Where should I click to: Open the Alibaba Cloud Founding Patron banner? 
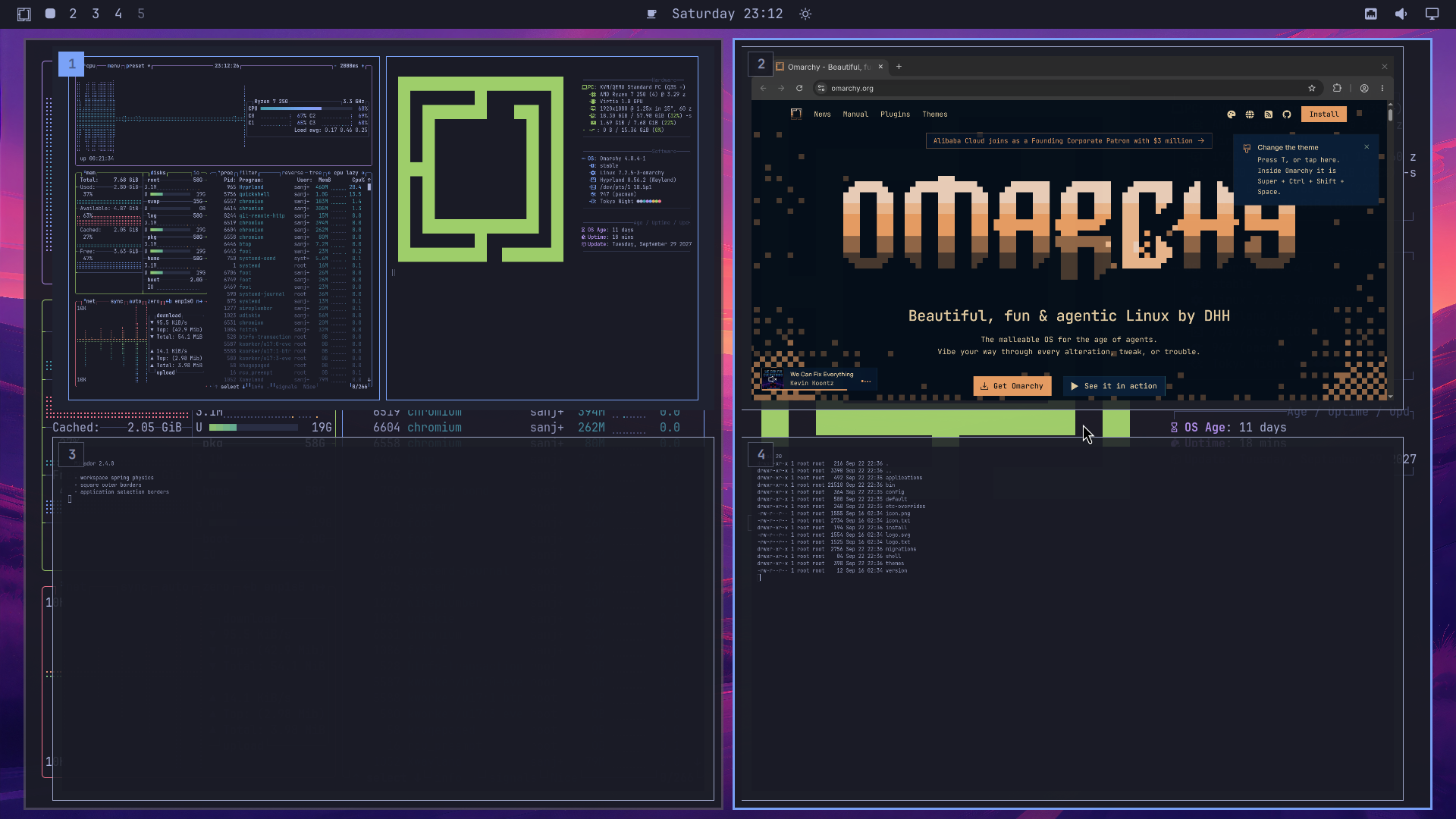(x=1068, y=141)
